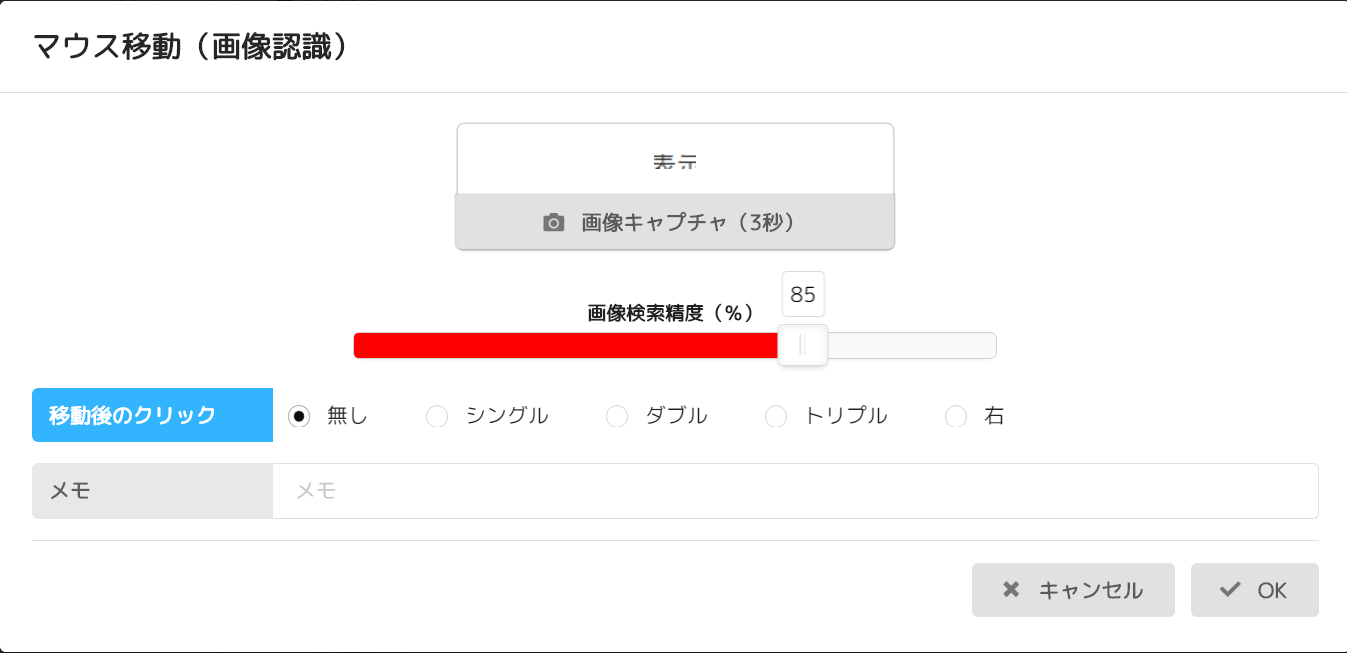Click the checkmark icon beside OK
The width and height of the screenshot is (1347, 653).
click(x=1230, y=590)
